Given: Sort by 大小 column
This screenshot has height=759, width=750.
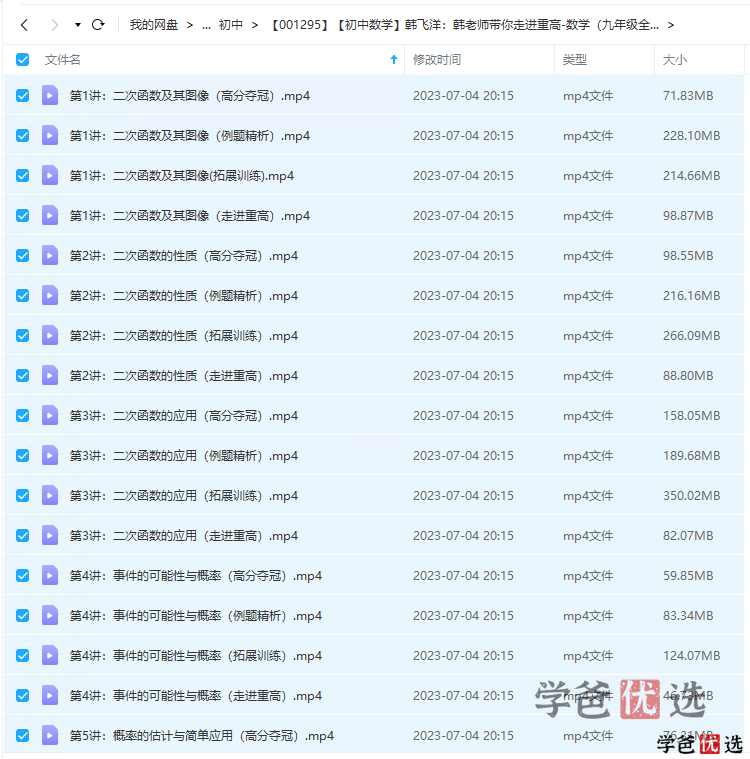Looking at the screenshot, I should (674, 60).
